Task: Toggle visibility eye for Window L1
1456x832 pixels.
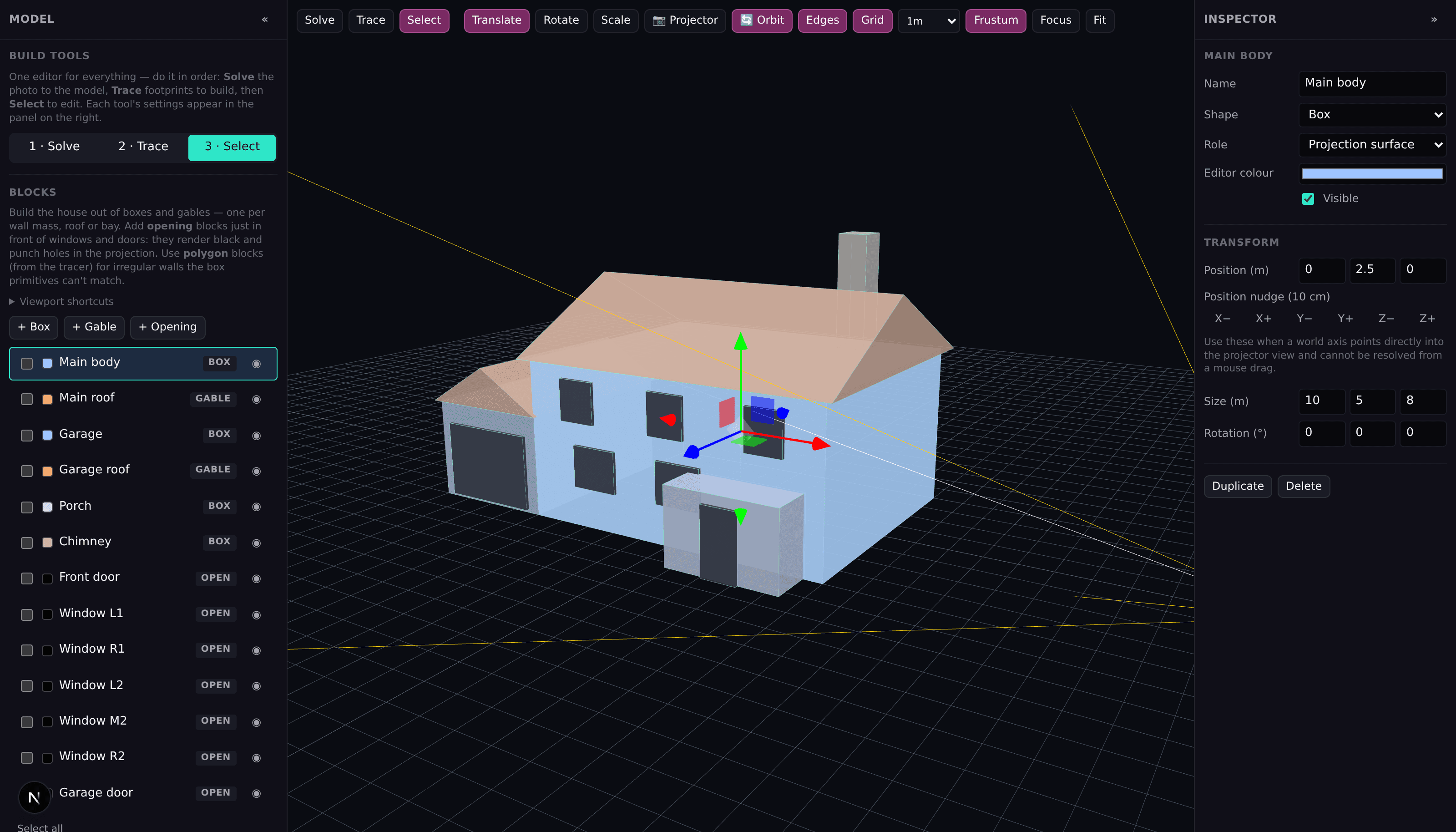Action: tap(257, 615)
